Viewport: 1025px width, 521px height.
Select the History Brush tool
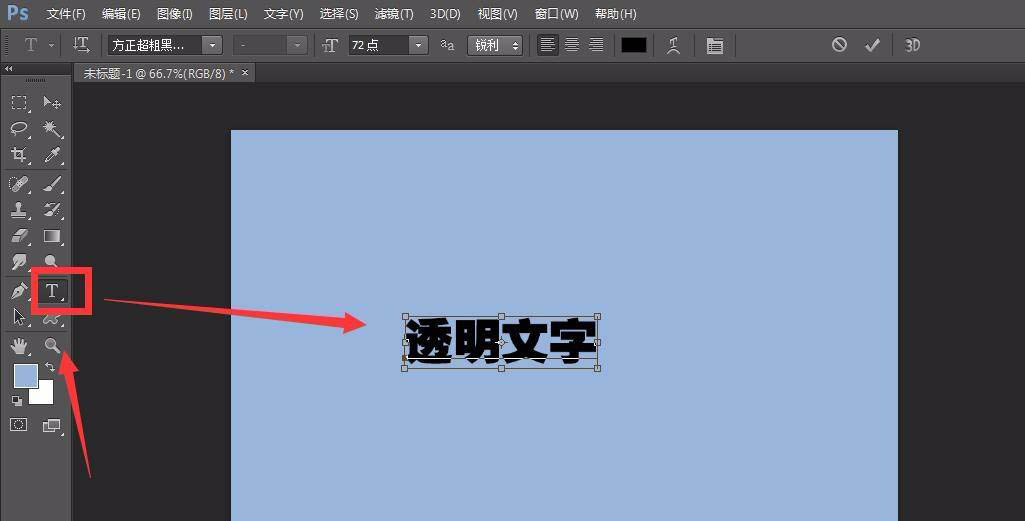pos(52,210)
